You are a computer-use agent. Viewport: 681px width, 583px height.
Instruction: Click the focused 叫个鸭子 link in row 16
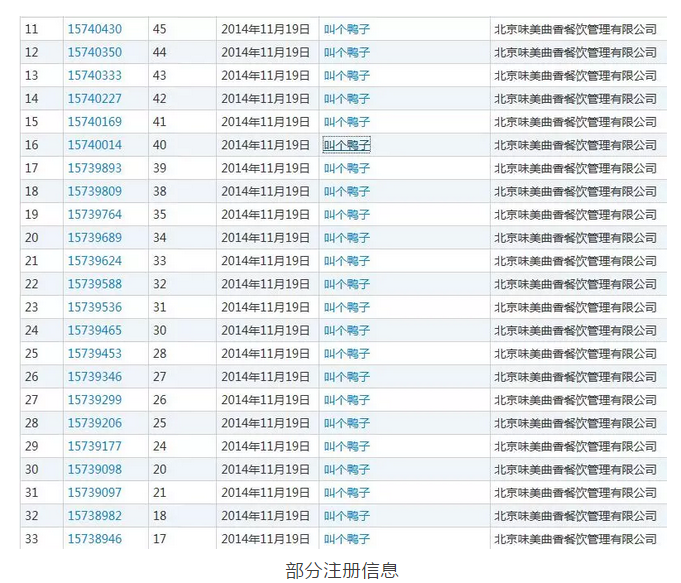coord(347,145)
